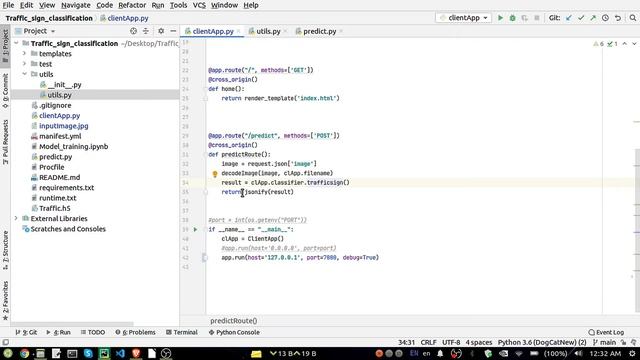
Task: Open Visual Studio Code from the taskbar
Action: point(120,353)
